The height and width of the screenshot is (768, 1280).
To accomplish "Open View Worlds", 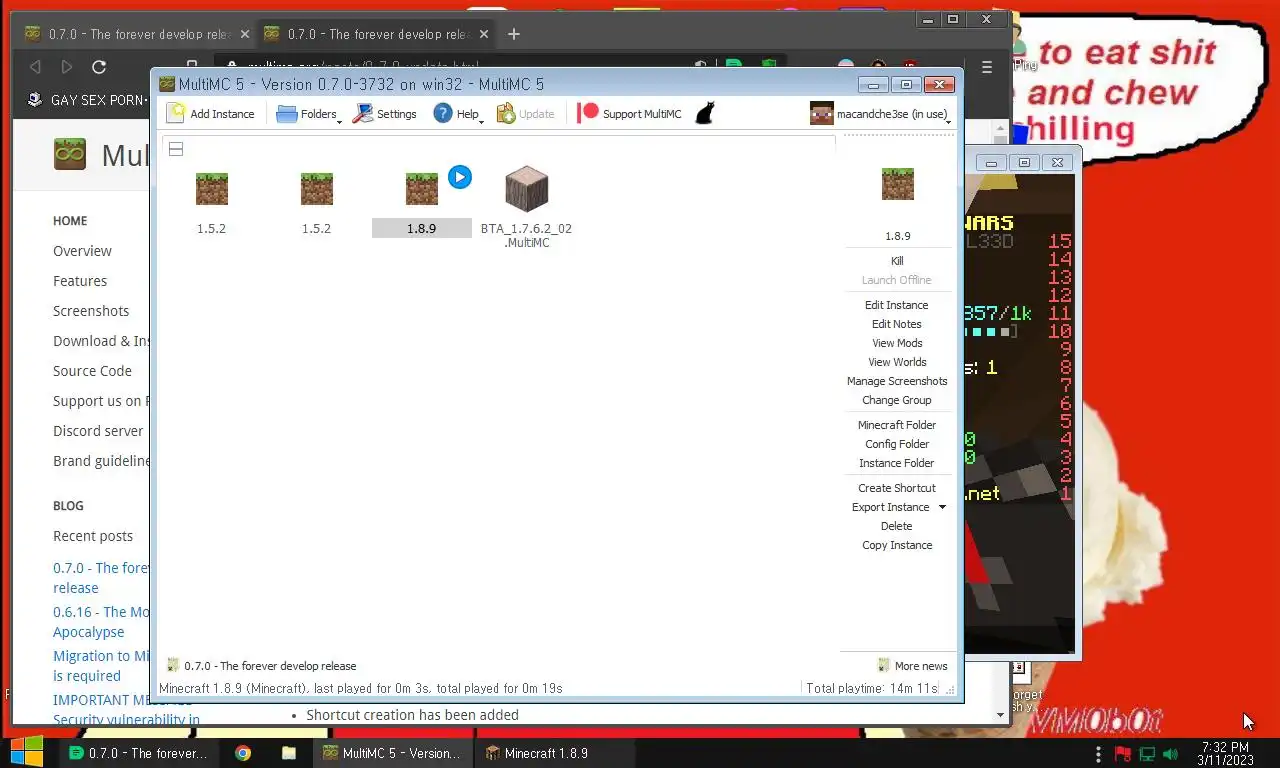I will pyautogui.click(x=897, y=362).
